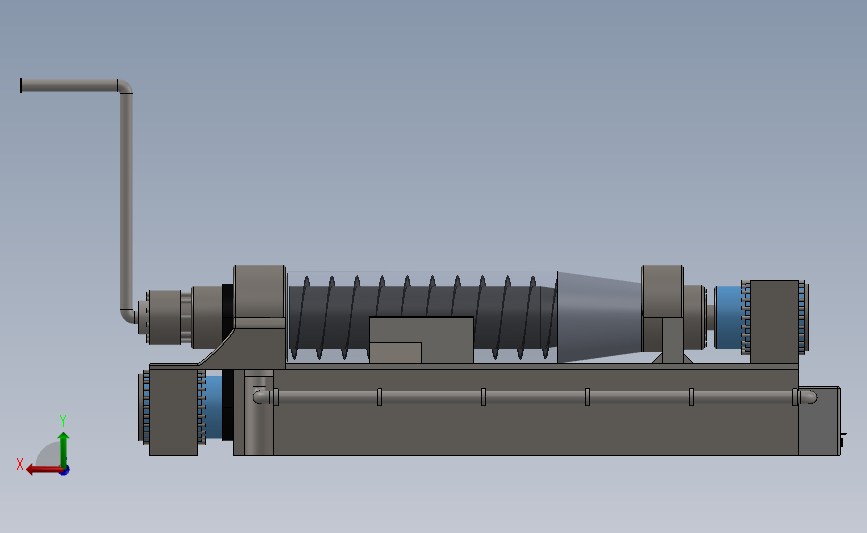Screen dimensions: 867x533
Task: Select the long horizontal pipe on the base
Action: pyautogui.click(x=535, y=397)
